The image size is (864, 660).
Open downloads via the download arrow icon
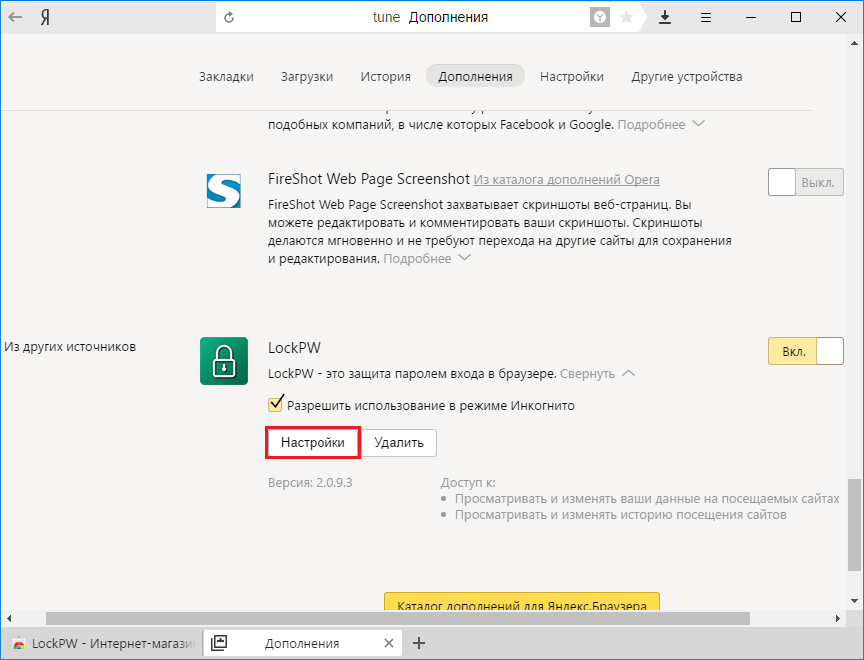click(666, 17)
